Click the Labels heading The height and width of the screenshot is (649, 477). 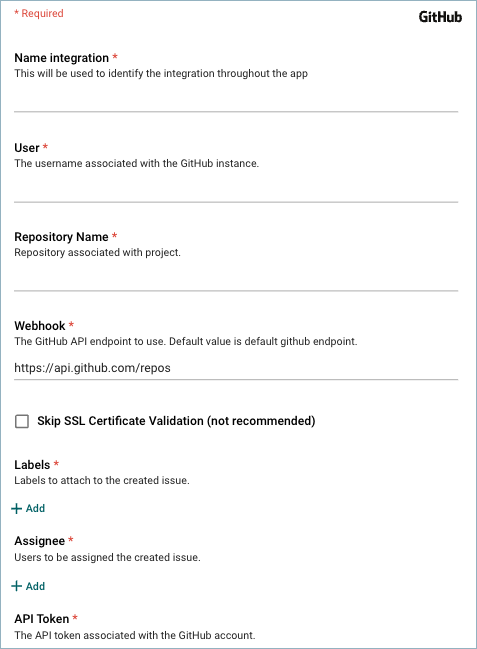(32, 465)
